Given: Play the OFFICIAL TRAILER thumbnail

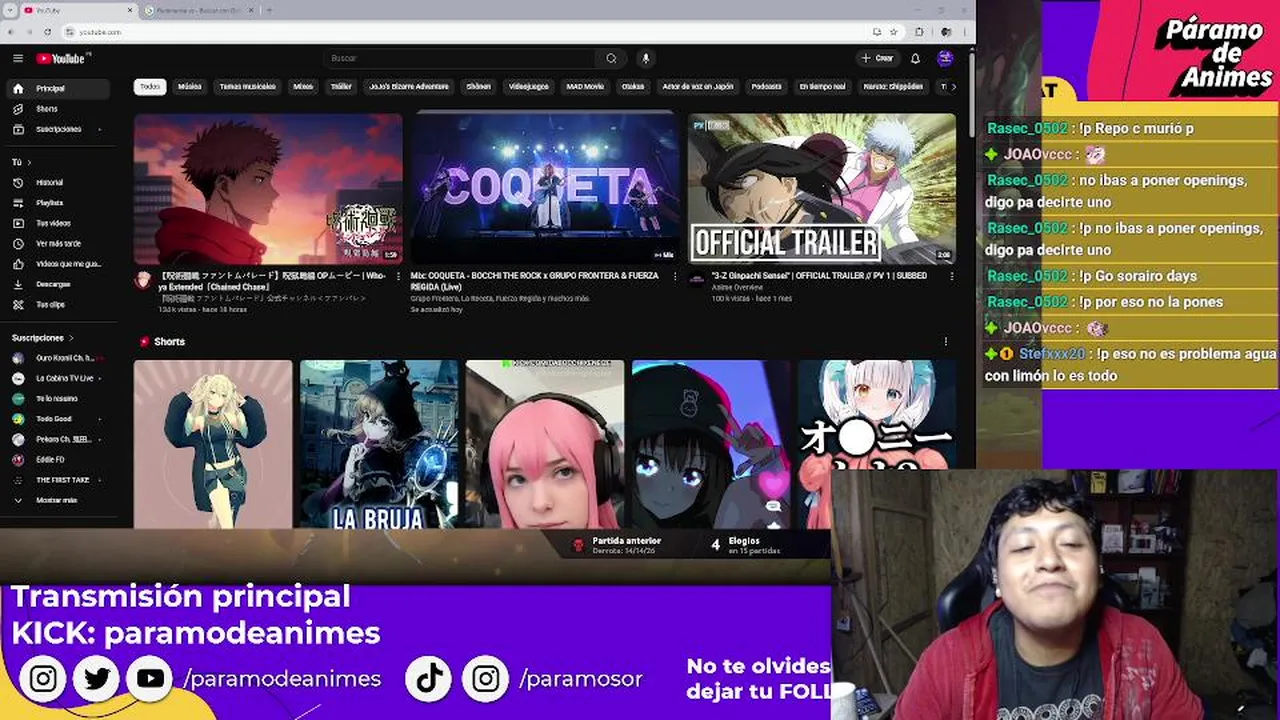Looking at the screenshot, I should 822,188.
